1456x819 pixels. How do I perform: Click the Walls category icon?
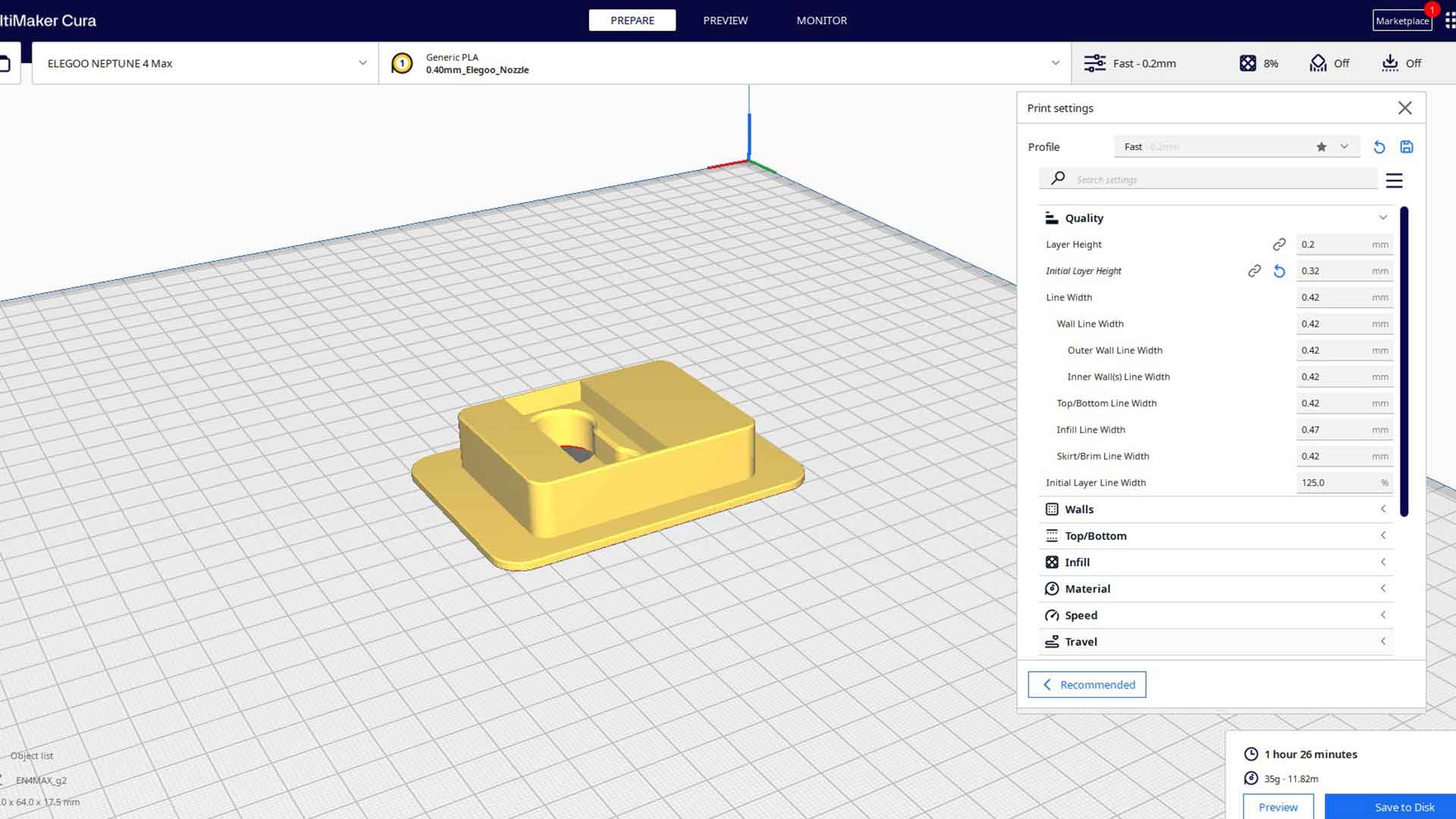click(x=1052, y=510)
